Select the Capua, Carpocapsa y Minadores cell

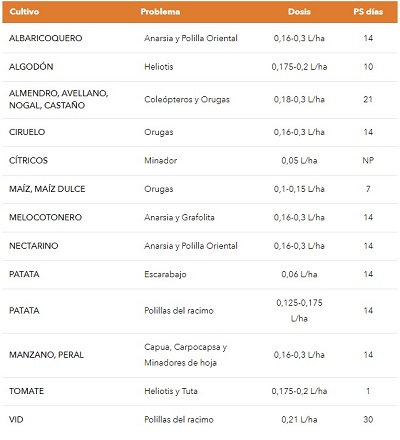(185, 355)
